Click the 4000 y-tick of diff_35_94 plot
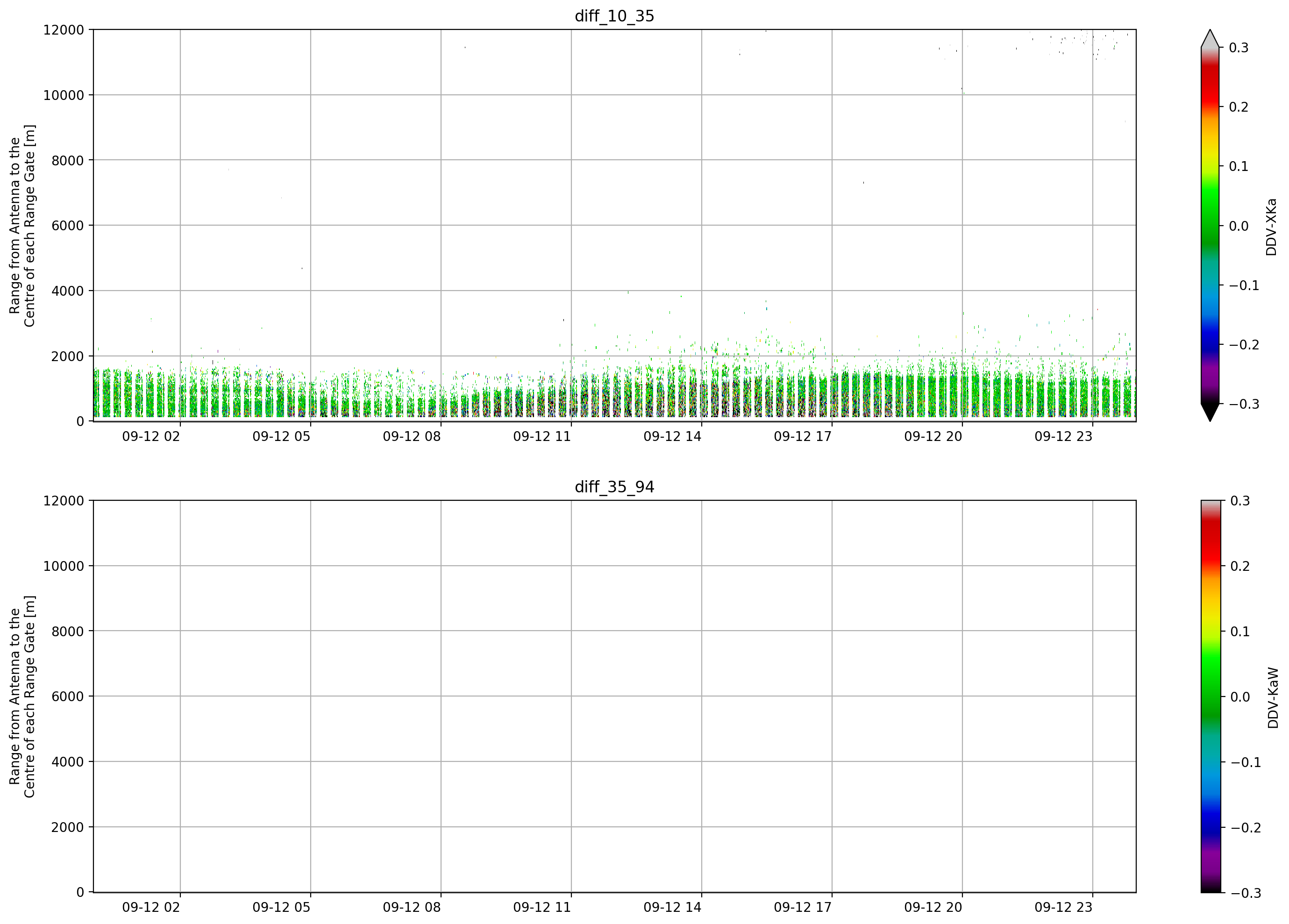 [x=68, y=762]
